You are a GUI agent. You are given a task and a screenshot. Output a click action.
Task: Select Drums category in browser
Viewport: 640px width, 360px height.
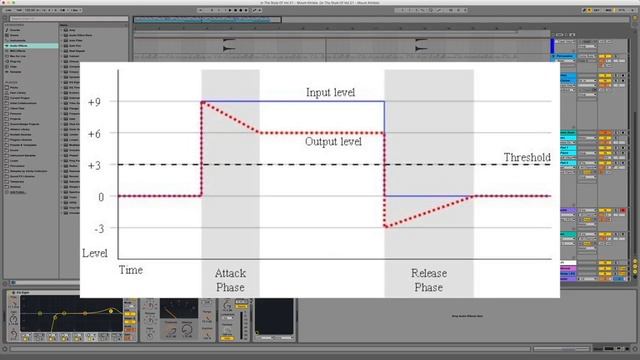15,35
